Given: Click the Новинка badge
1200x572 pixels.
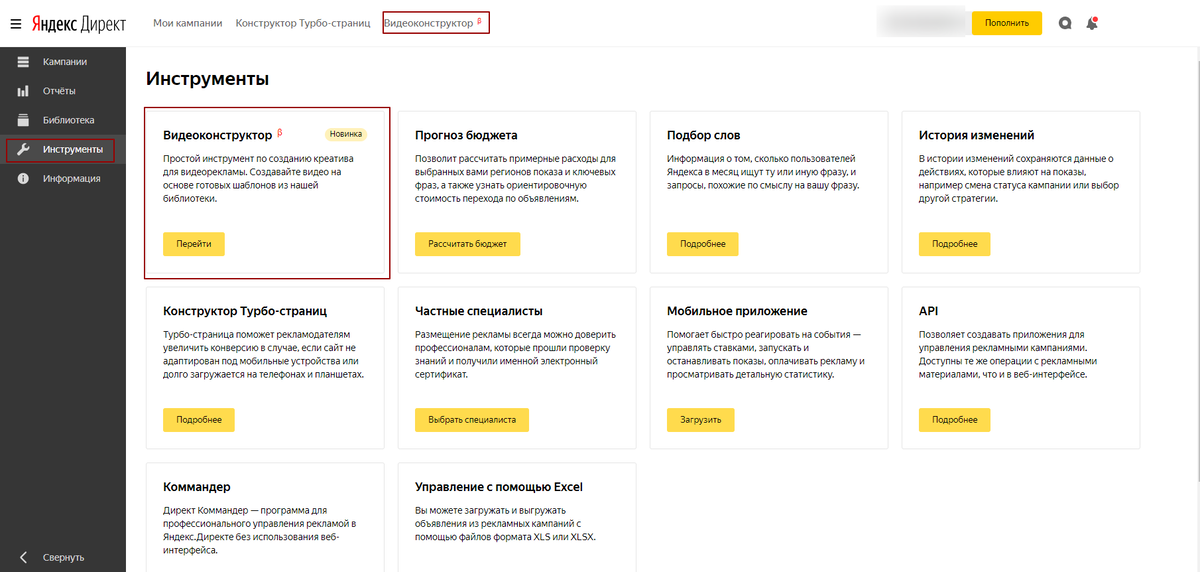Looking at the screenshot, I should click(x=346, y=134).
